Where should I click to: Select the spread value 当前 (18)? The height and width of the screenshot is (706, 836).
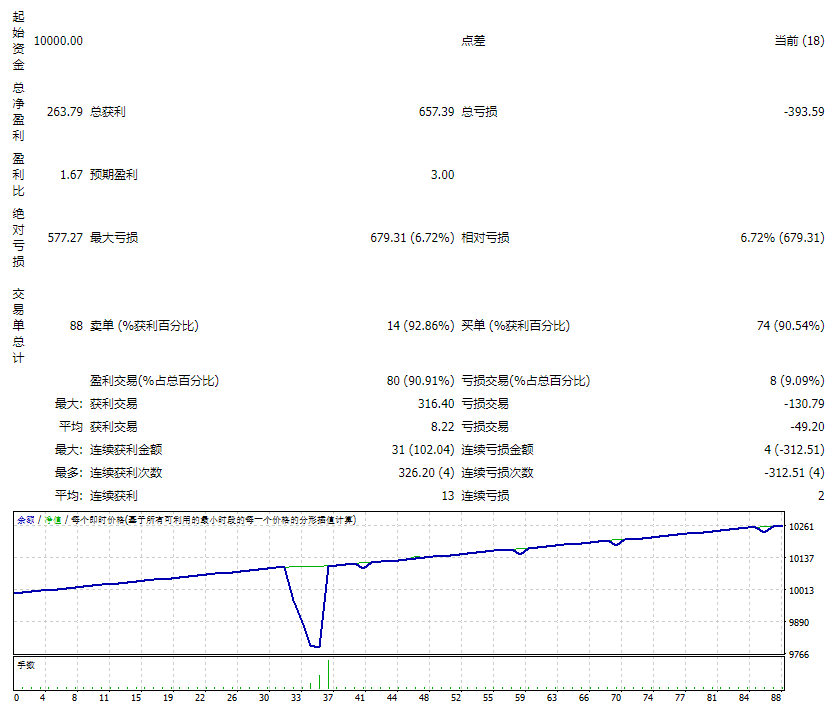799,41
